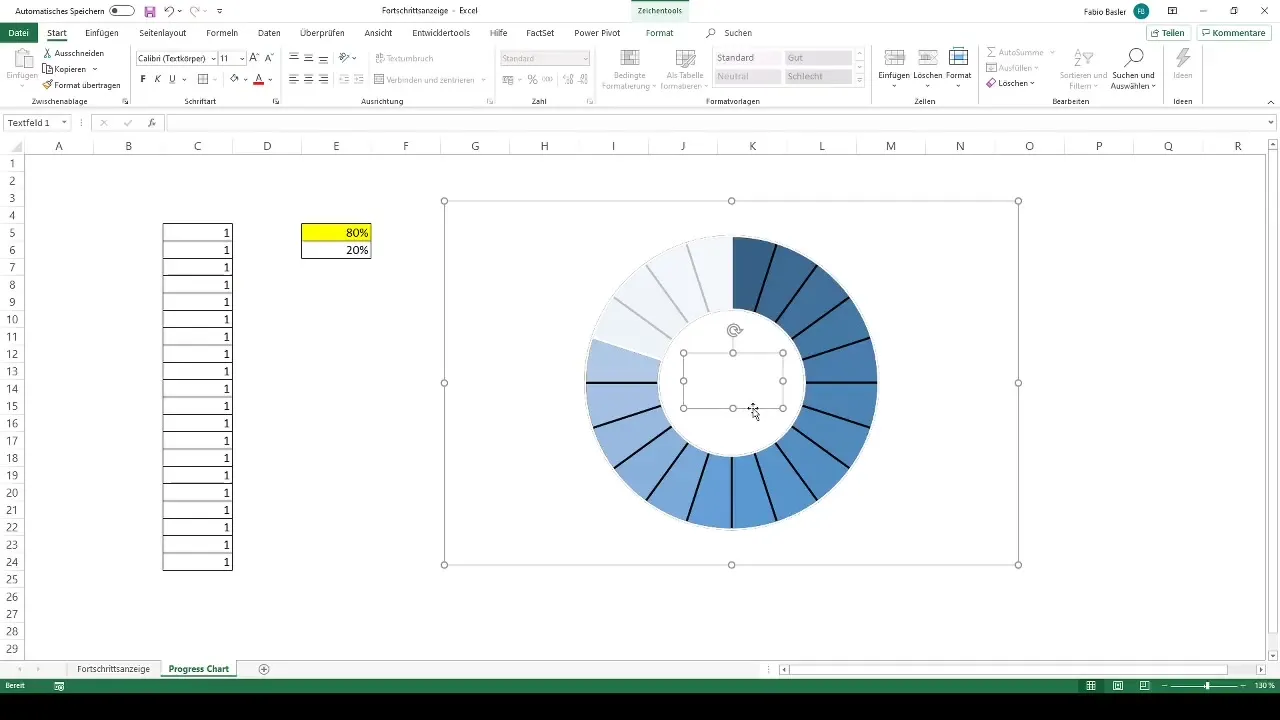Viewport: 1280px width, 720px height.
Task: Toggle underline formatting (U)
Action: click(x=172, y=79)
